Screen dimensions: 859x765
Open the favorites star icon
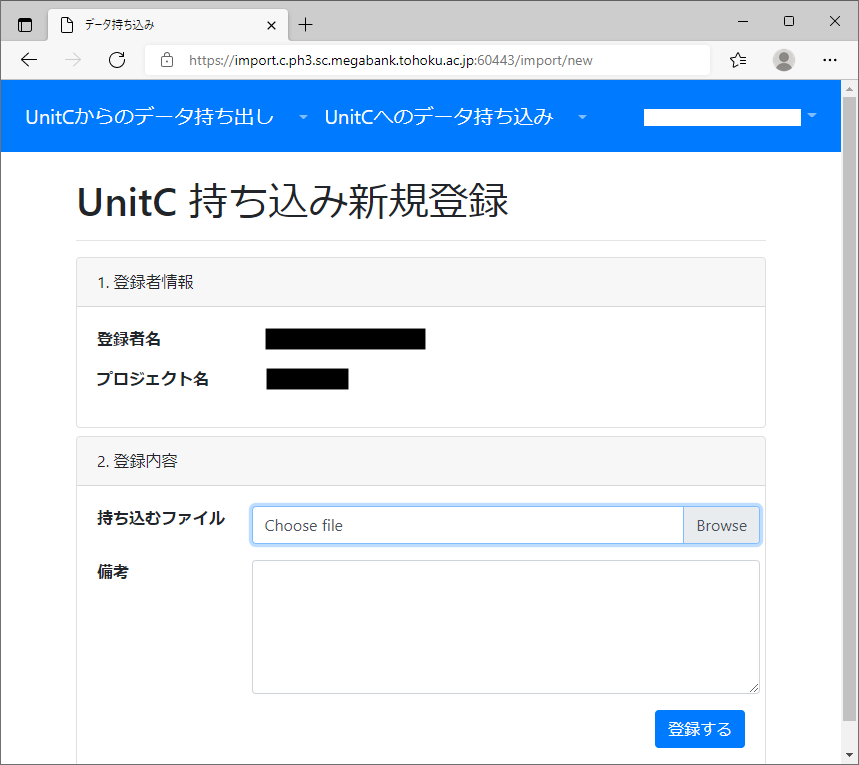coord(738,60)
